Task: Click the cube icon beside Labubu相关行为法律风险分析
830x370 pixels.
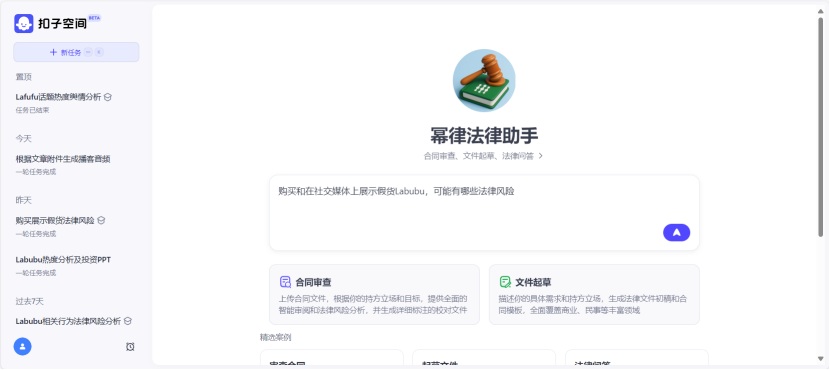Action: click(x=128, y=321)
